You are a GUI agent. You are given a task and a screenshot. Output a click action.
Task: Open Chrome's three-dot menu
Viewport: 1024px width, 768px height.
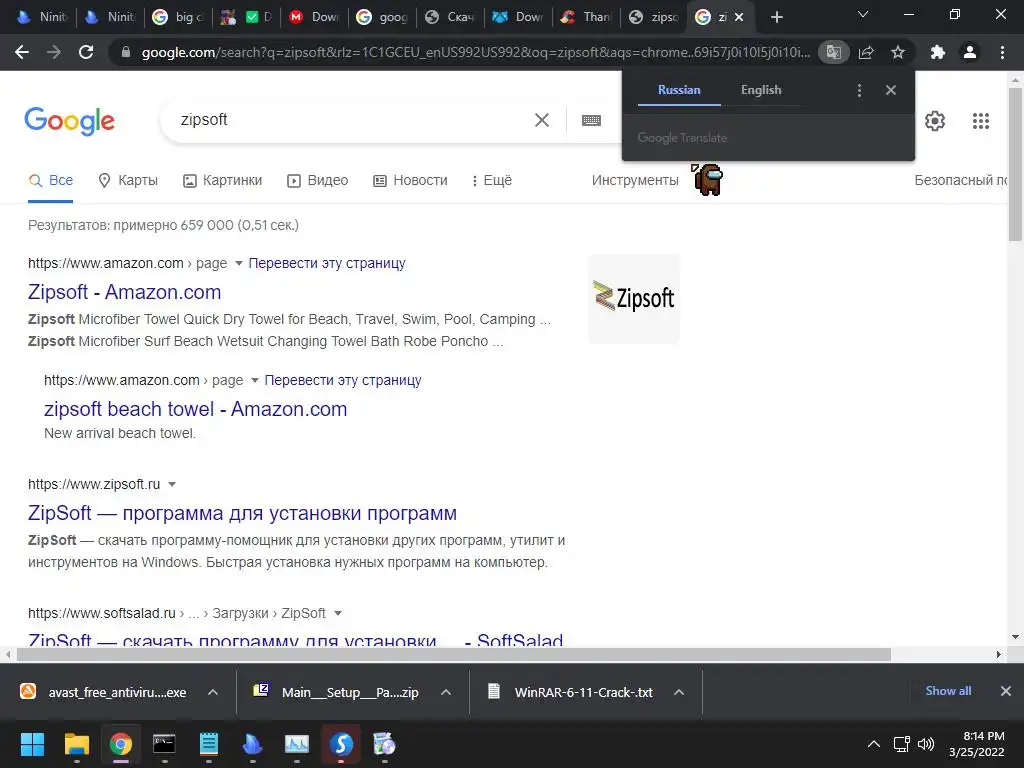tap(1002, 52)
